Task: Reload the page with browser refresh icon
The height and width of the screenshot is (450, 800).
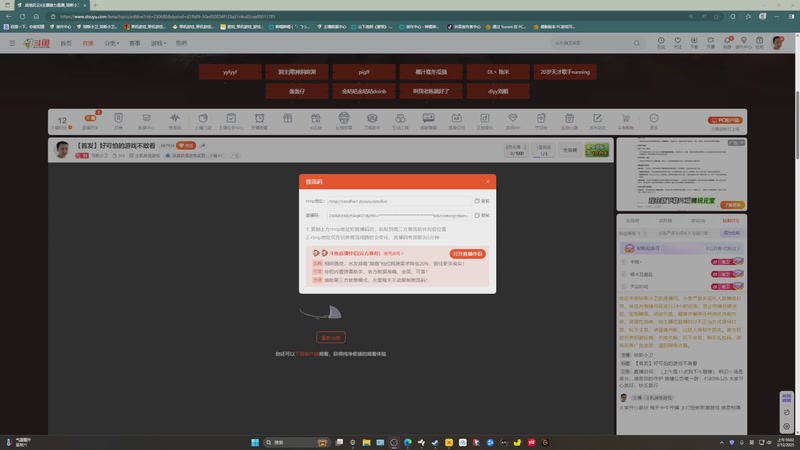Action: pyautogui.click(x=22, y=16)
